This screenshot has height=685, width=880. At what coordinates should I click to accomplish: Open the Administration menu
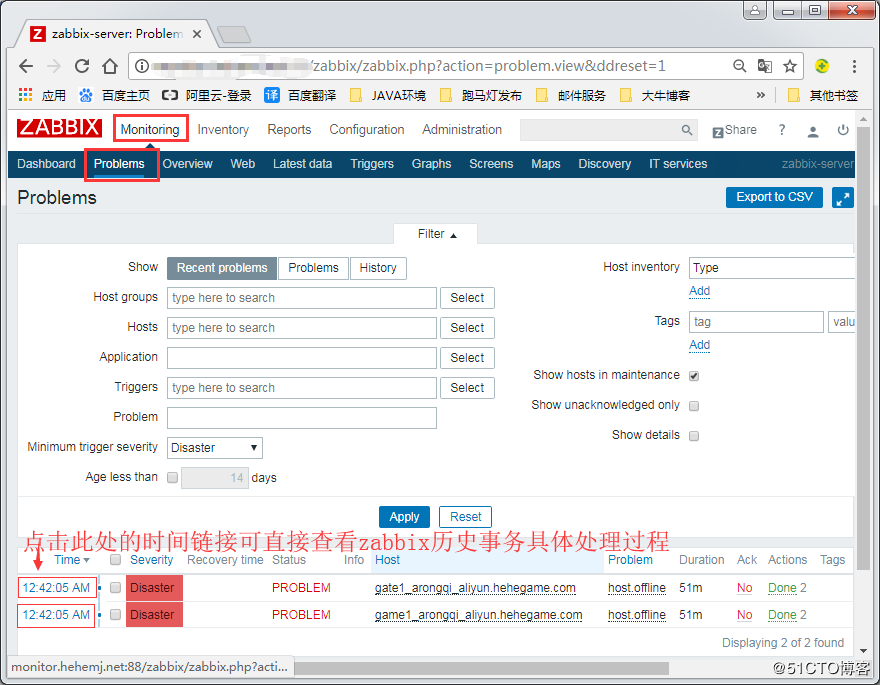point(462,130)
